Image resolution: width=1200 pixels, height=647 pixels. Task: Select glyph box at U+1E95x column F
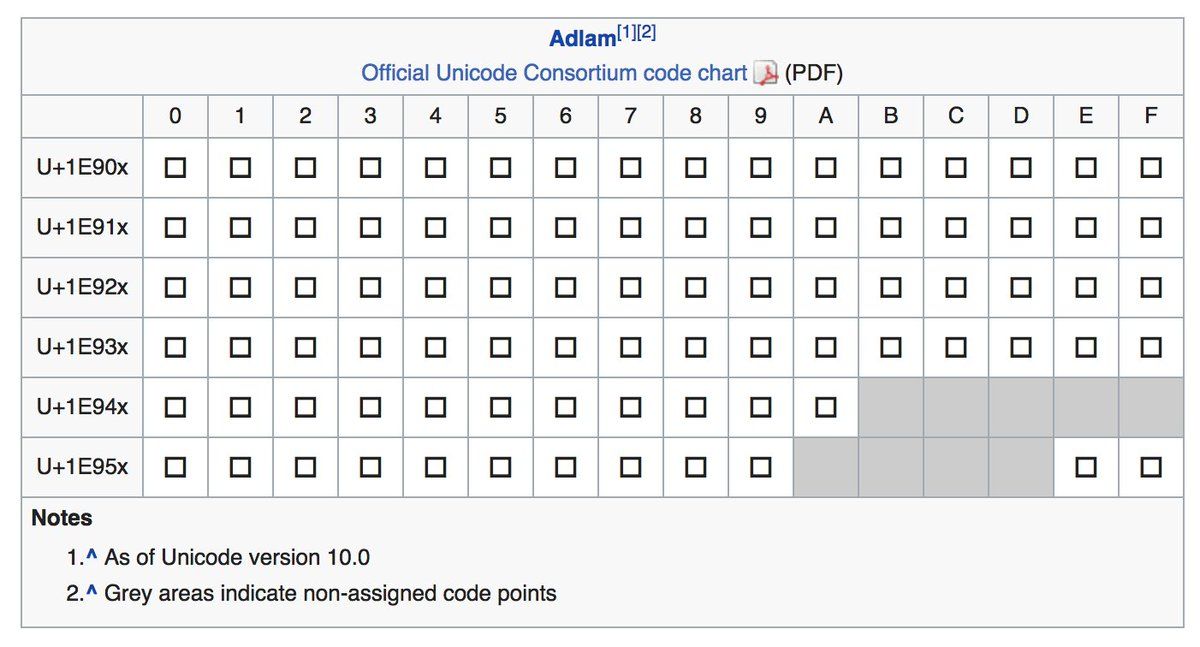[x=1151, y=467]
